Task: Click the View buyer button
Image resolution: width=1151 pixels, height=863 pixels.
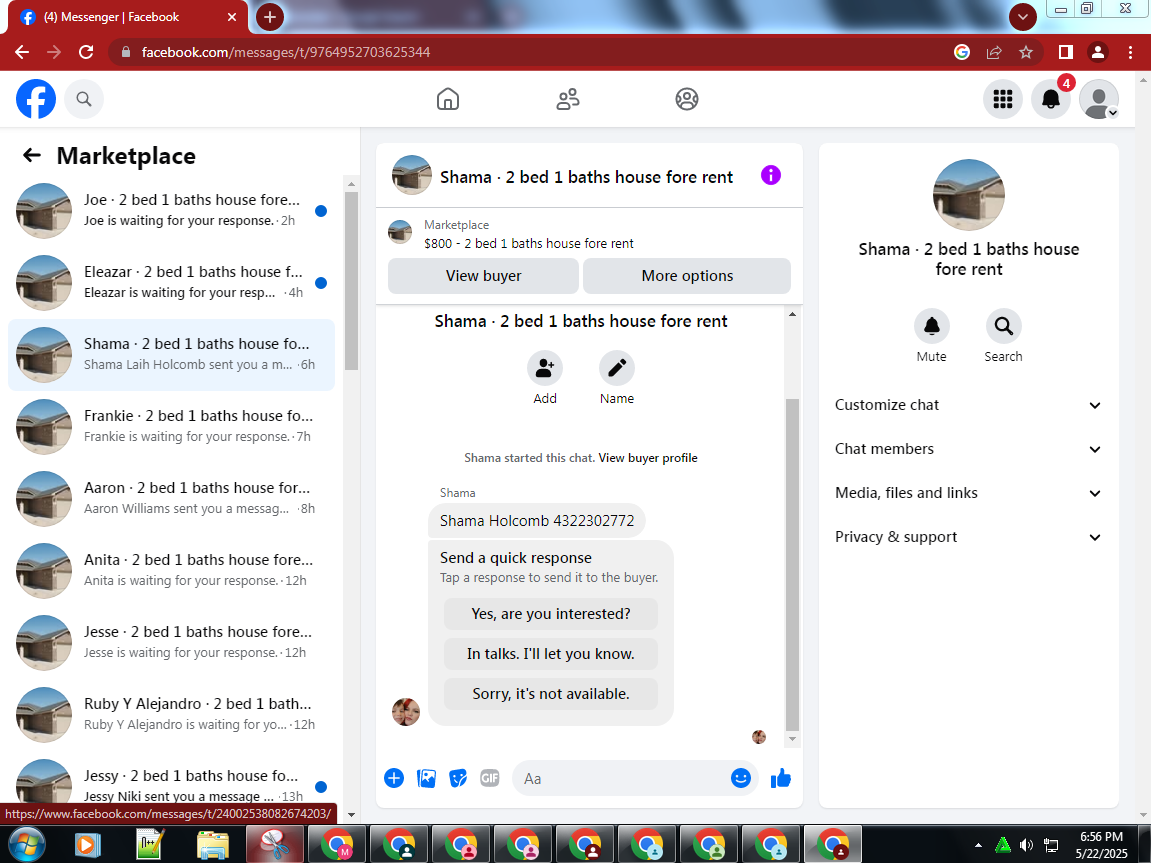Action: click(x=483, y=276)
